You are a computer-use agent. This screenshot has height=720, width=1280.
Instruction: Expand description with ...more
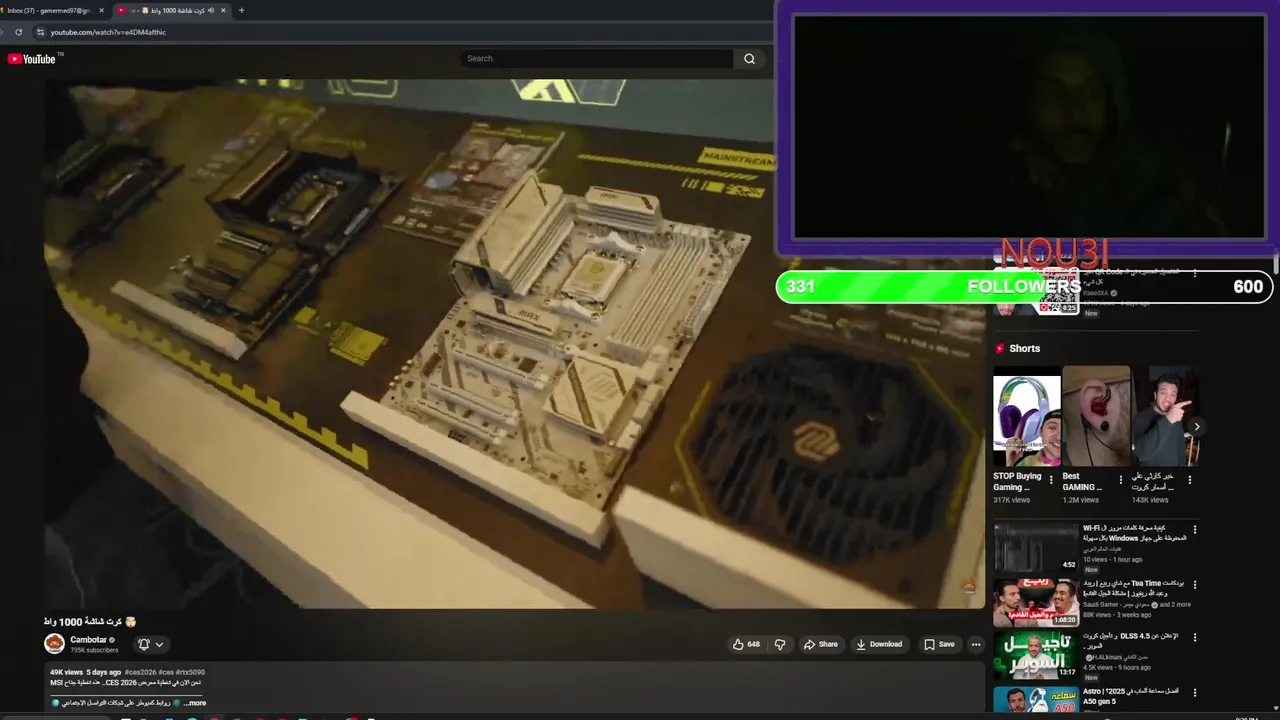click(195, 703)
